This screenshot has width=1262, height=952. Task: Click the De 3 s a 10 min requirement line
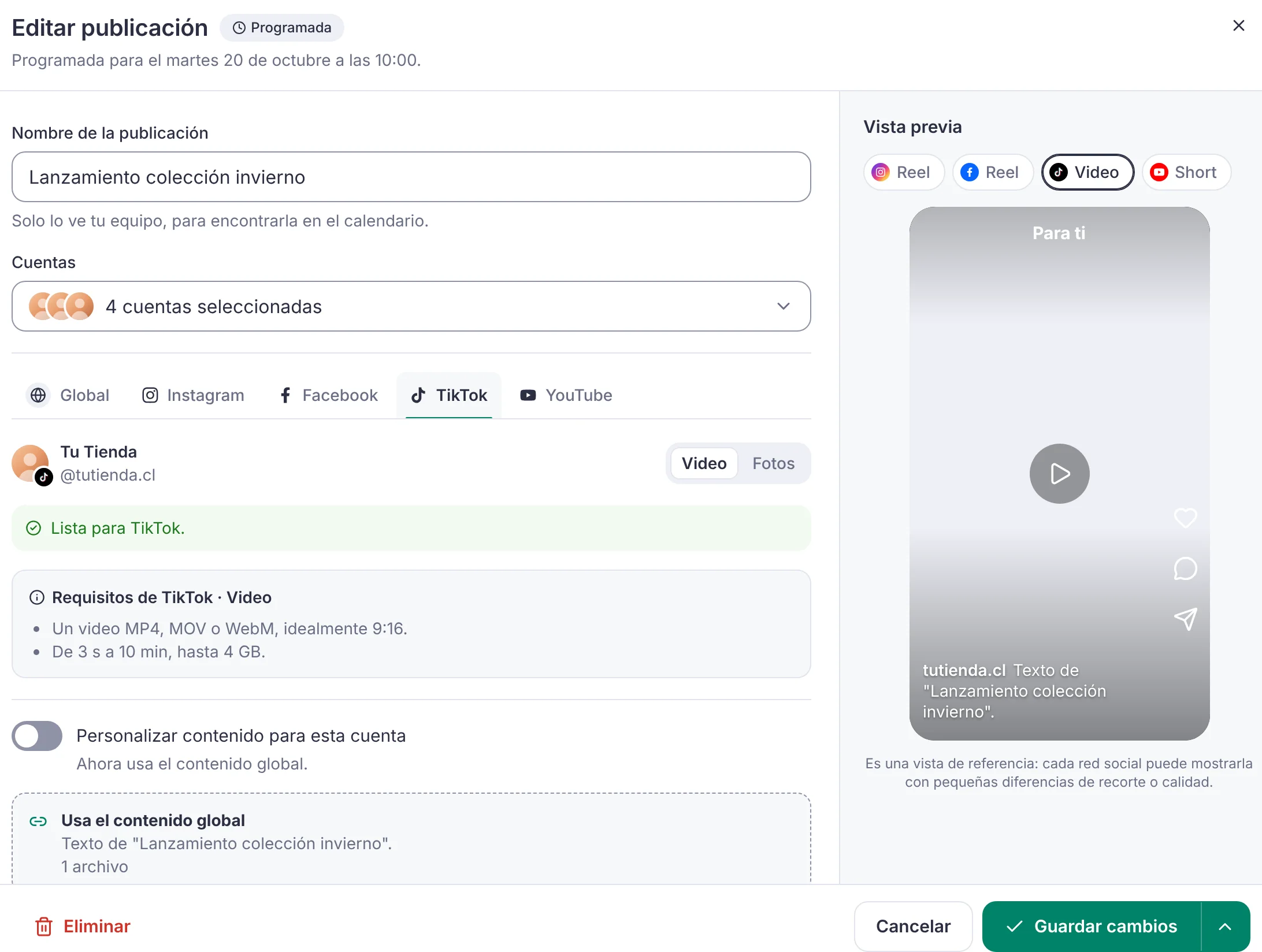[159, 652]
